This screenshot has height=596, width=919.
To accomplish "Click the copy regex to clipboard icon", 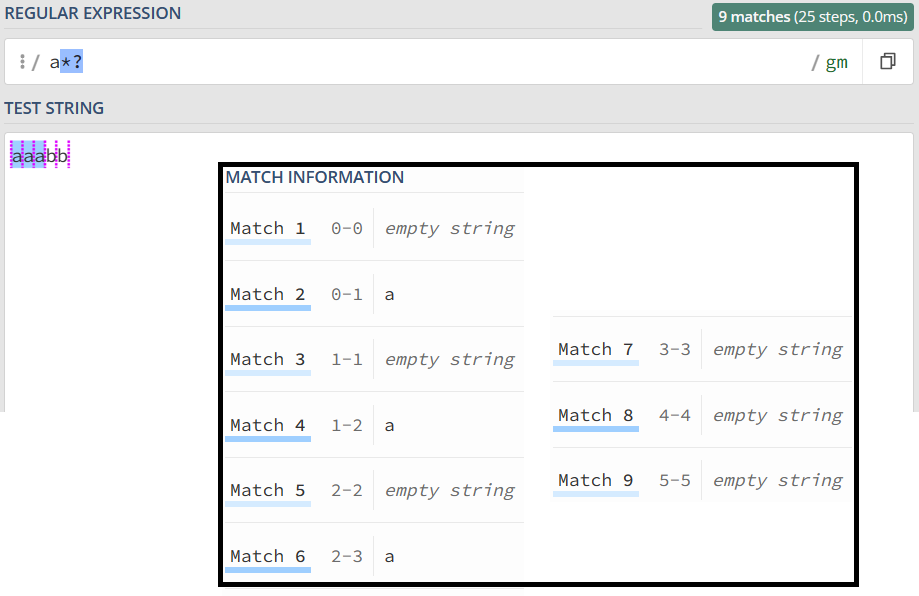I will [887, 62].
